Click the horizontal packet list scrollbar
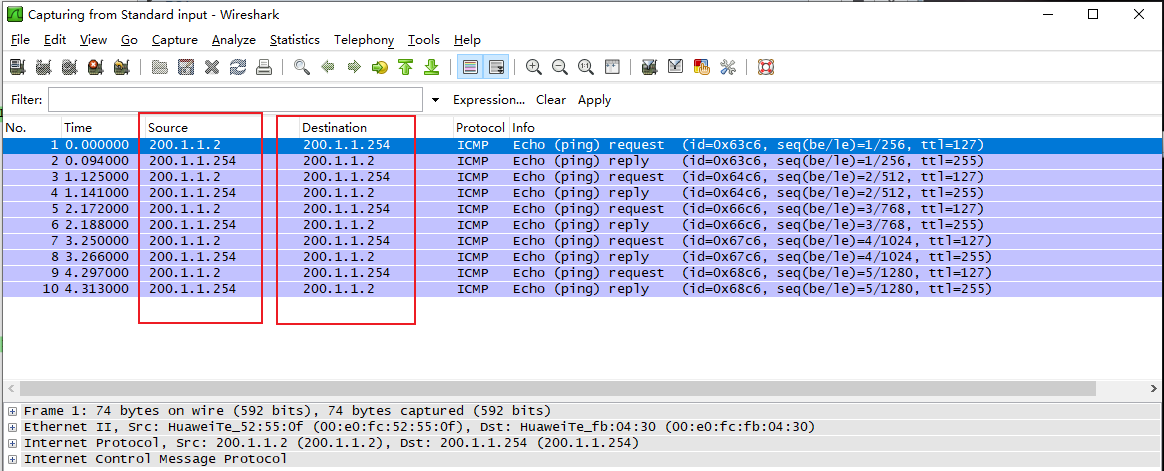The image size is (1164, 471). coord(558,389)
